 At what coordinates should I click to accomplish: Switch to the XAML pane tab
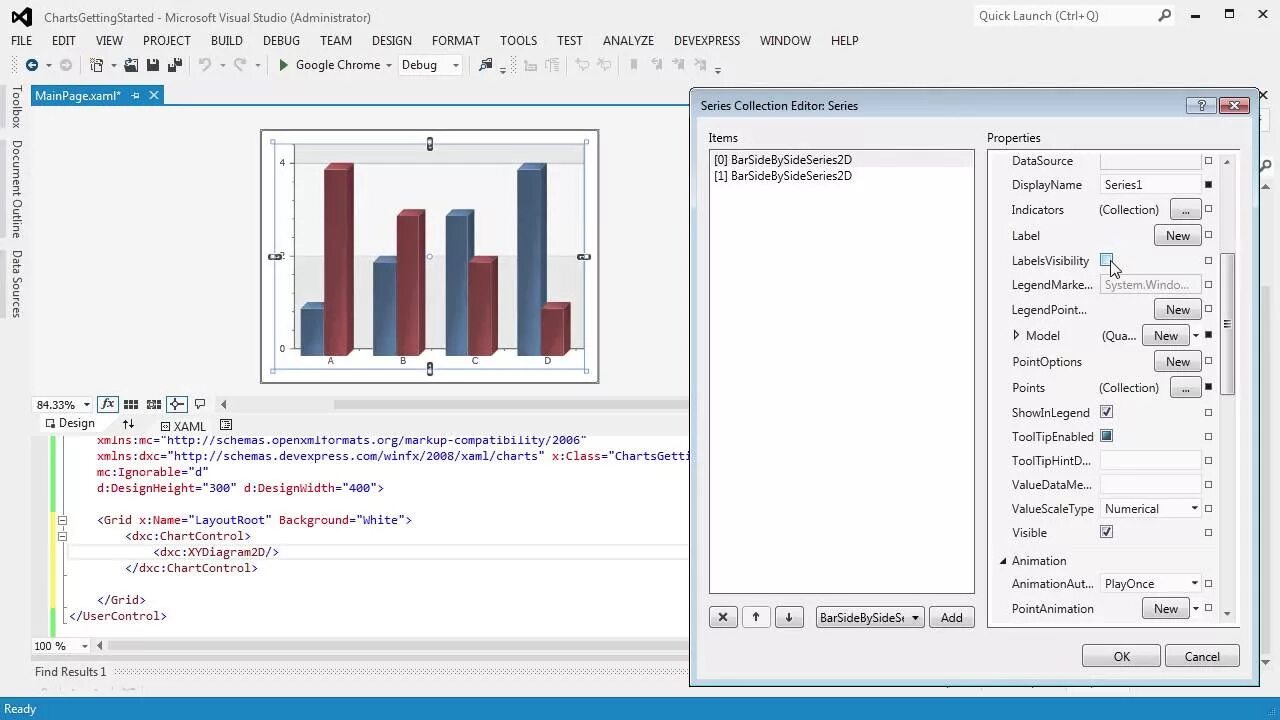pos(183,426)
